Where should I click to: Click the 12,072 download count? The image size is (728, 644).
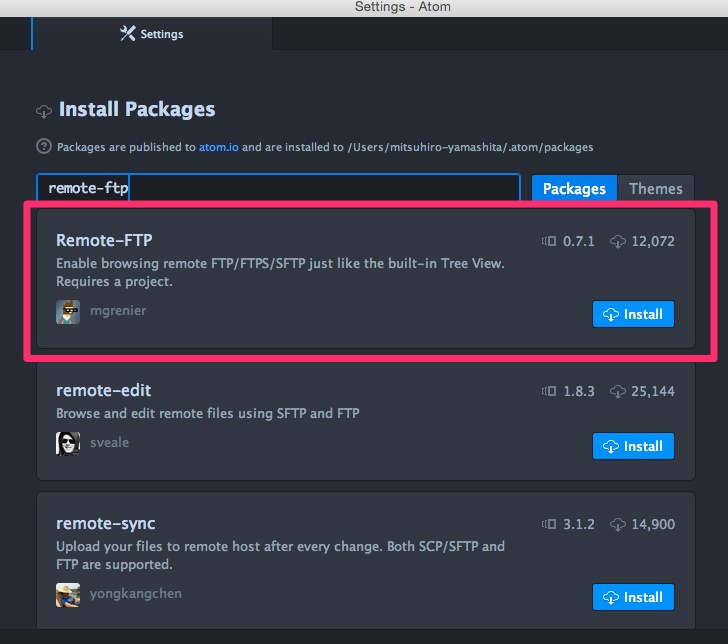[x=653, y=241]
